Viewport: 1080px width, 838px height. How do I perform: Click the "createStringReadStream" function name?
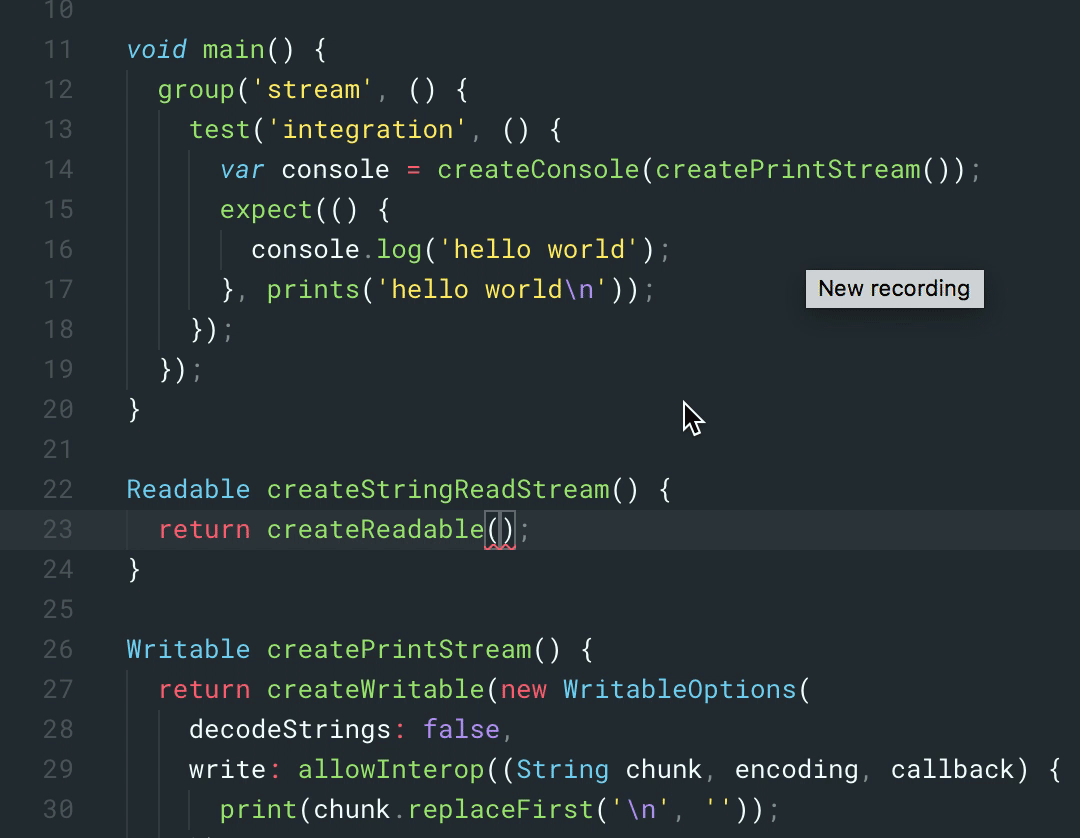click(x=438, y=490)
